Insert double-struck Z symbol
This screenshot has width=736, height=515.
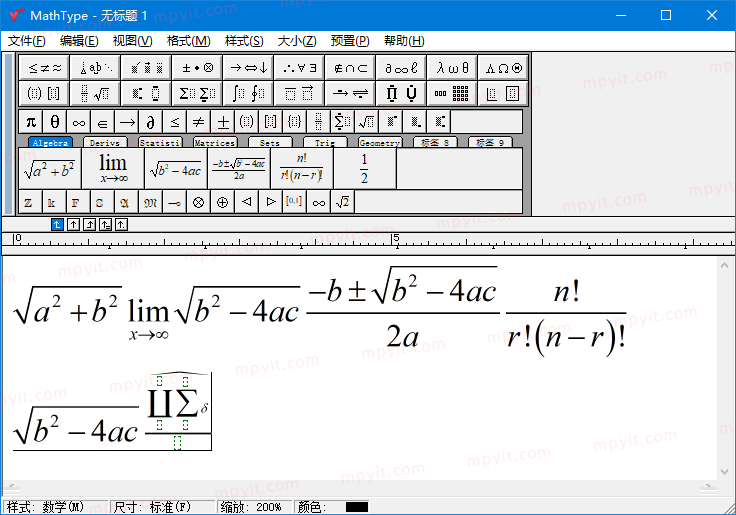coord(29,202)
